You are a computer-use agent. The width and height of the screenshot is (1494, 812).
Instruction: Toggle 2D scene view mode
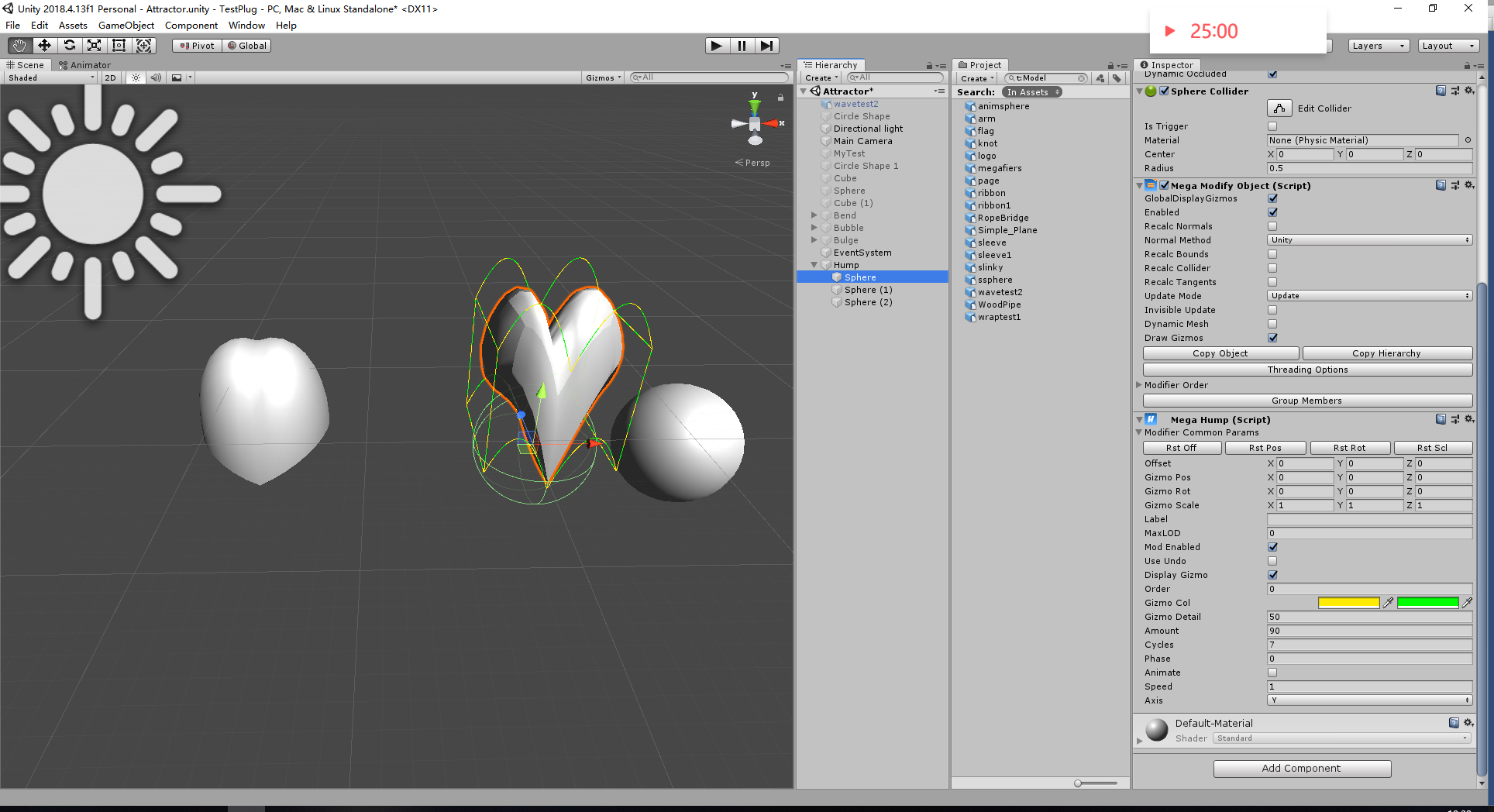coord(110,77)
